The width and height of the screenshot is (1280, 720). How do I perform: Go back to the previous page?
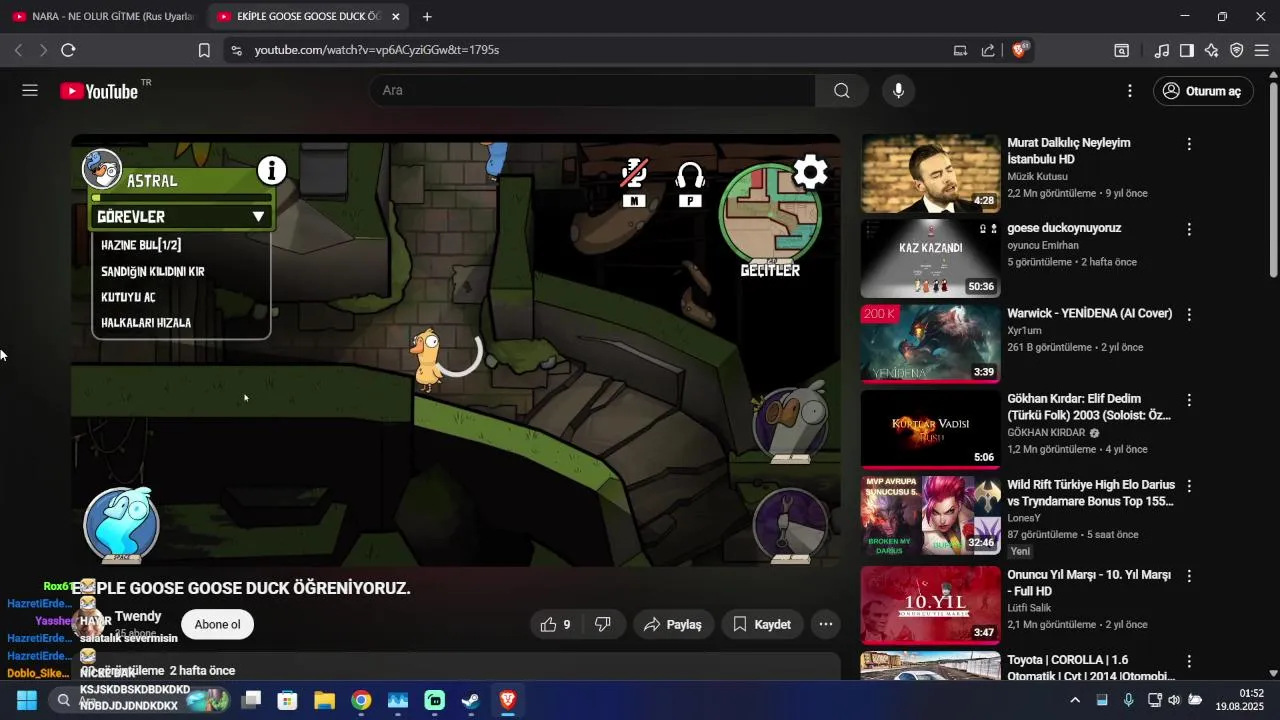click(18, 50)
